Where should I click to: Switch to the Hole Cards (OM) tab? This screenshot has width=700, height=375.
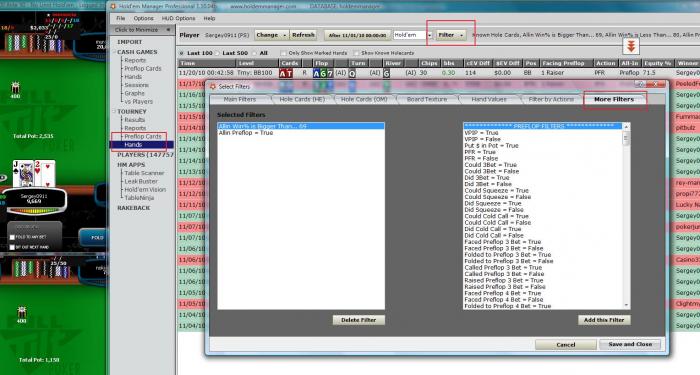pyautogui.click(x=364, y=99)
